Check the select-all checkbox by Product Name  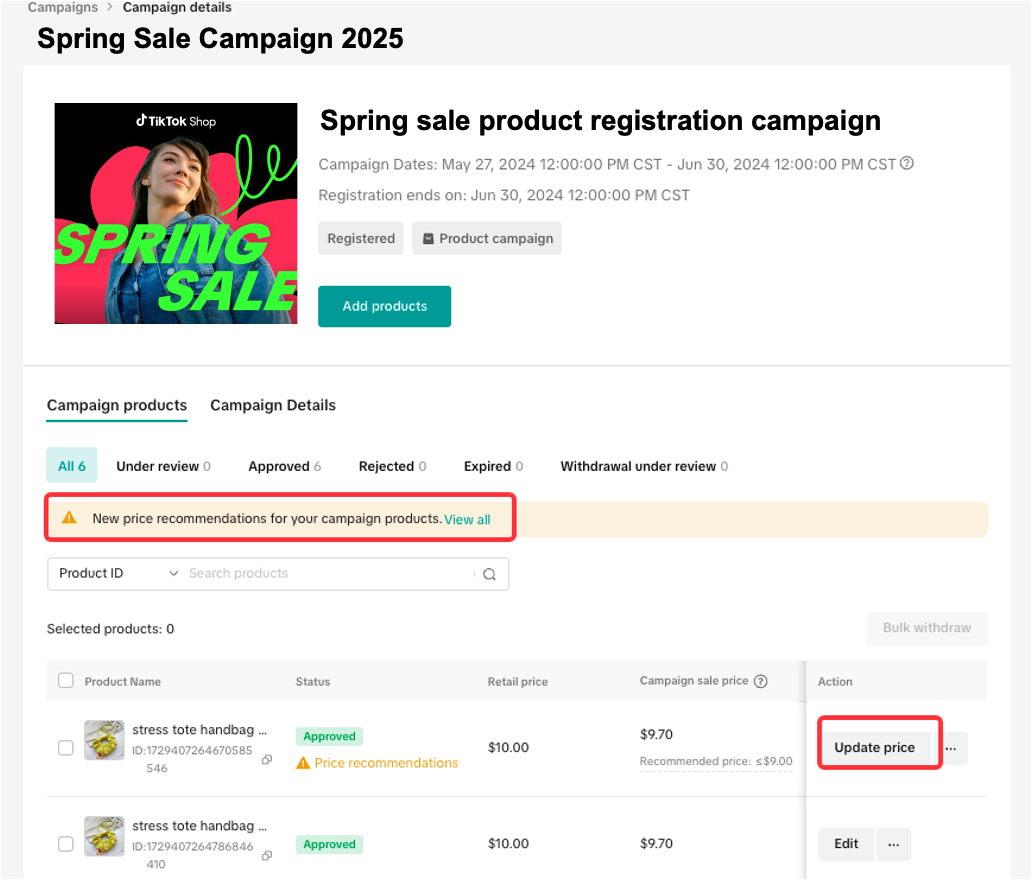[x=66, y=681]
